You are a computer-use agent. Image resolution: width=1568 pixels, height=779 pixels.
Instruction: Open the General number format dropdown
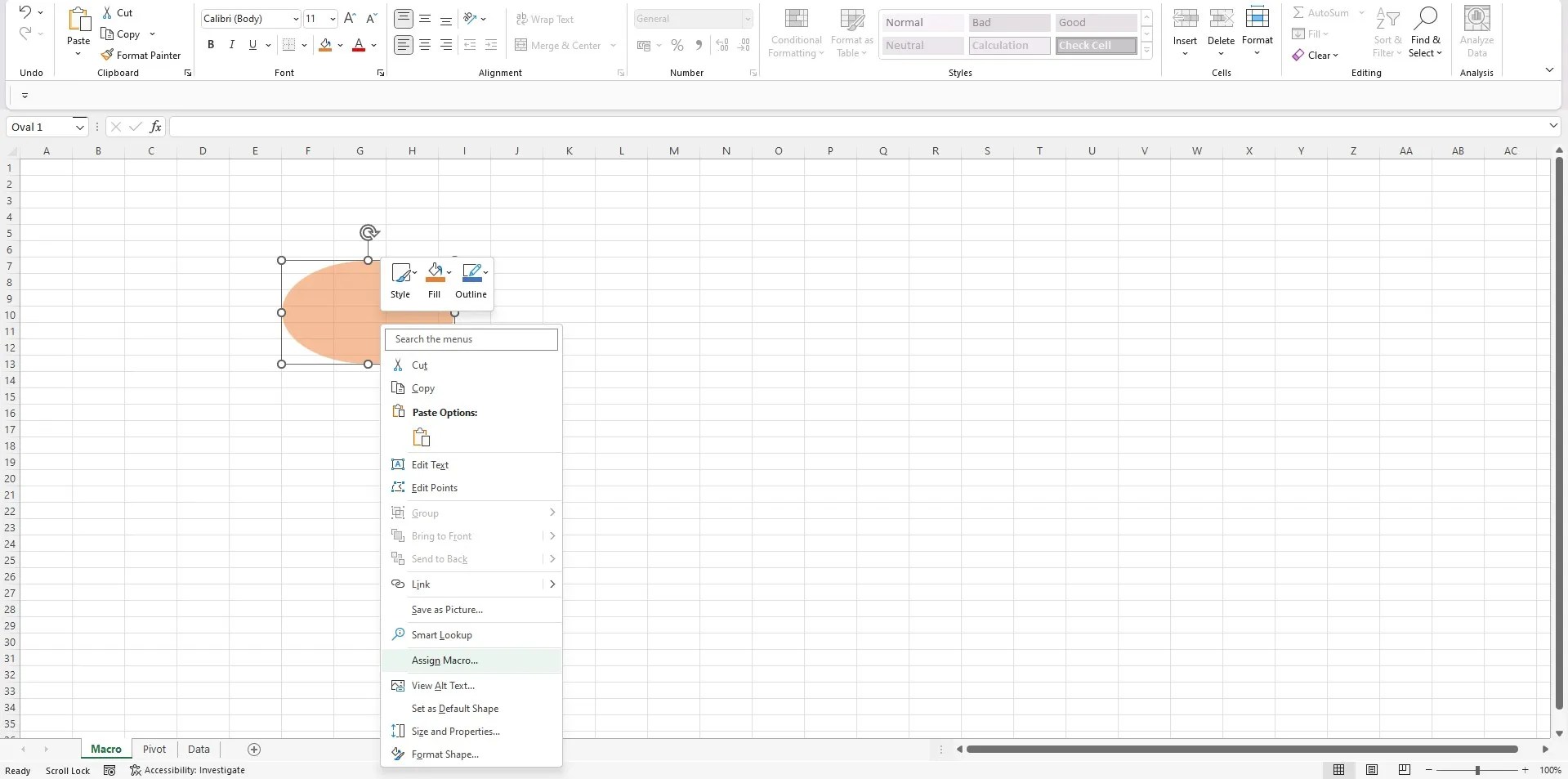pyautogui.click(x=746, y=18)
